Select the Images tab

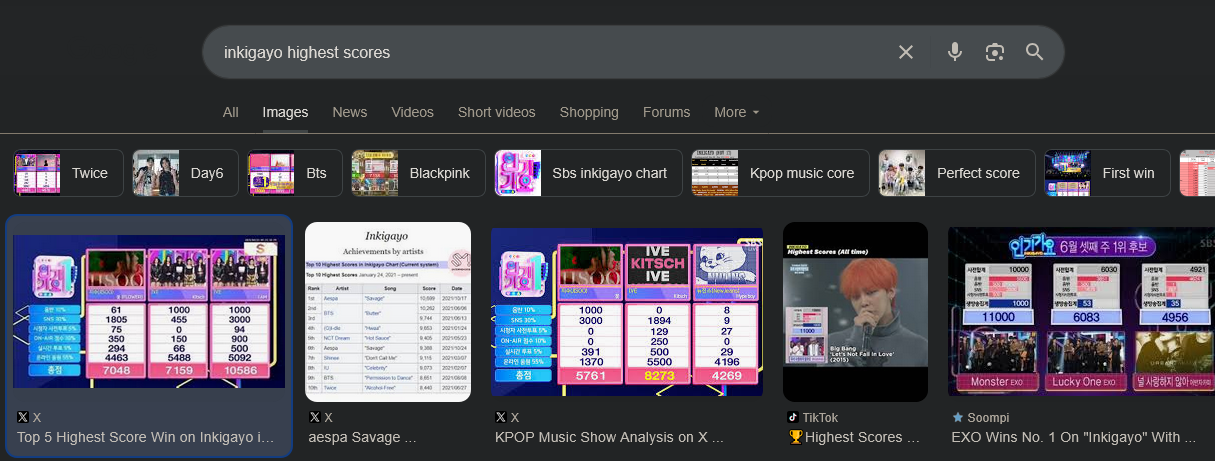(285, 112)
